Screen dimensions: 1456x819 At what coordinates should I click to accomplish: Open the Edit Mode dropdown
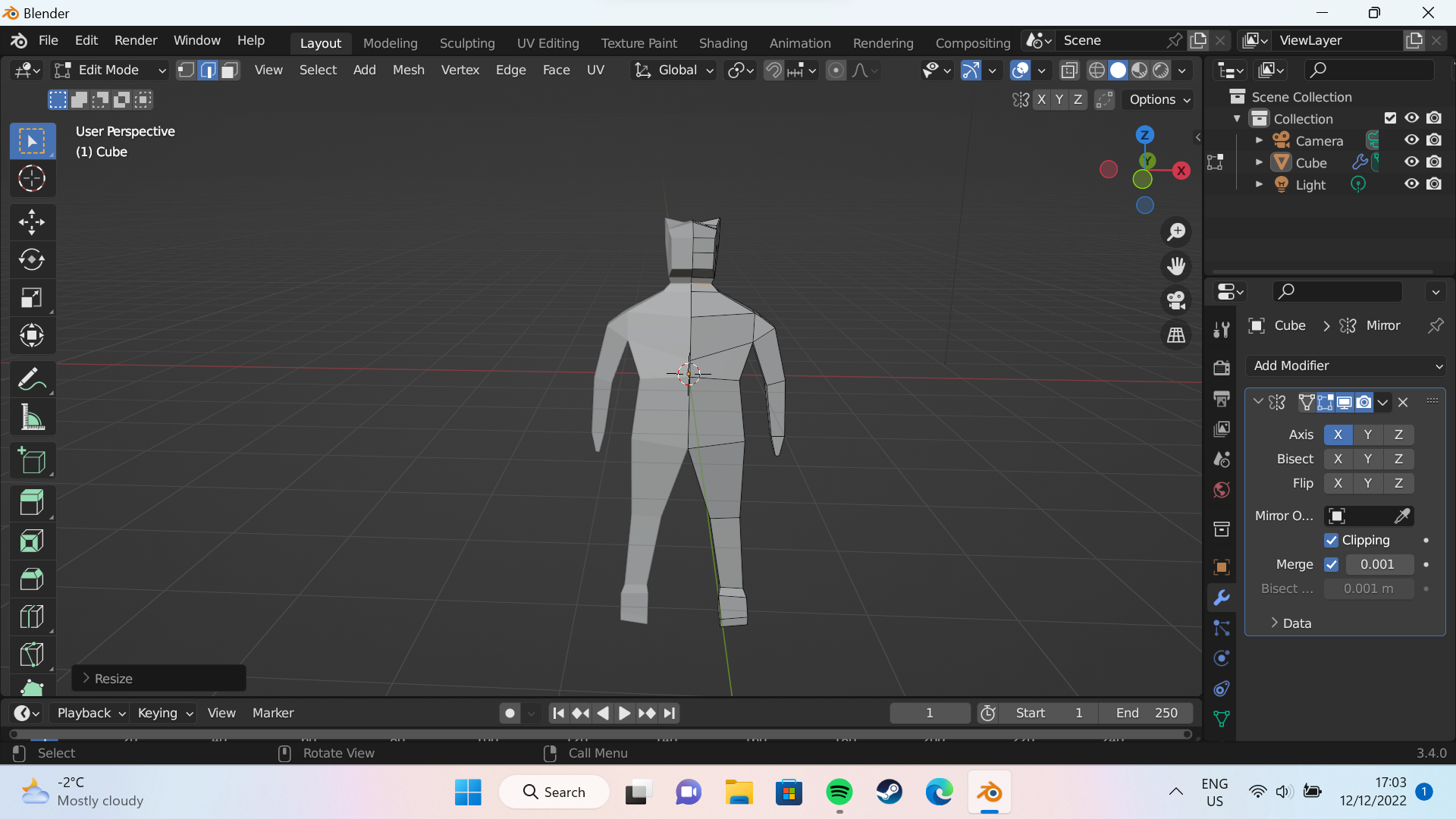[110, 71]
